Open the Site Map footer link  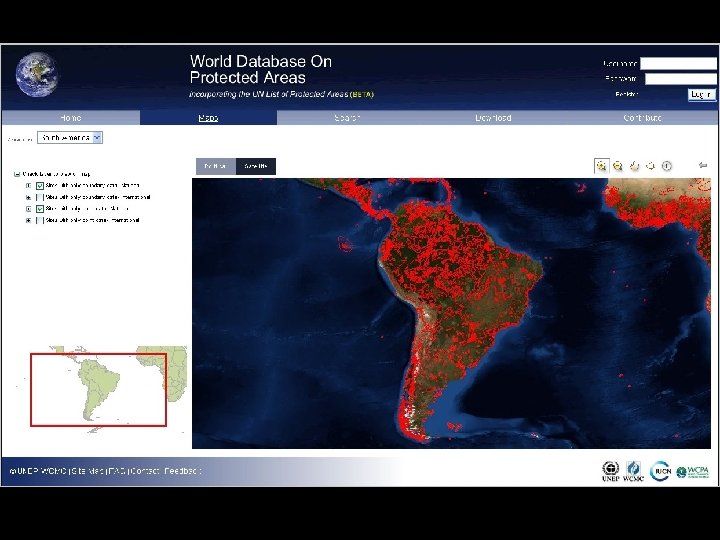coord(87,471)
